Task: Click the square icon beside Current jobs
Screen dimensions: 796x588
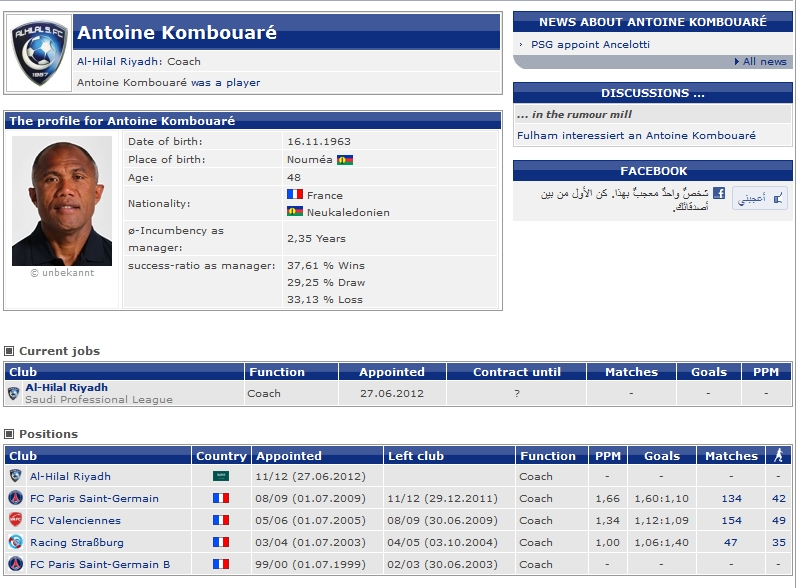Action: click(x=9, y=351)
